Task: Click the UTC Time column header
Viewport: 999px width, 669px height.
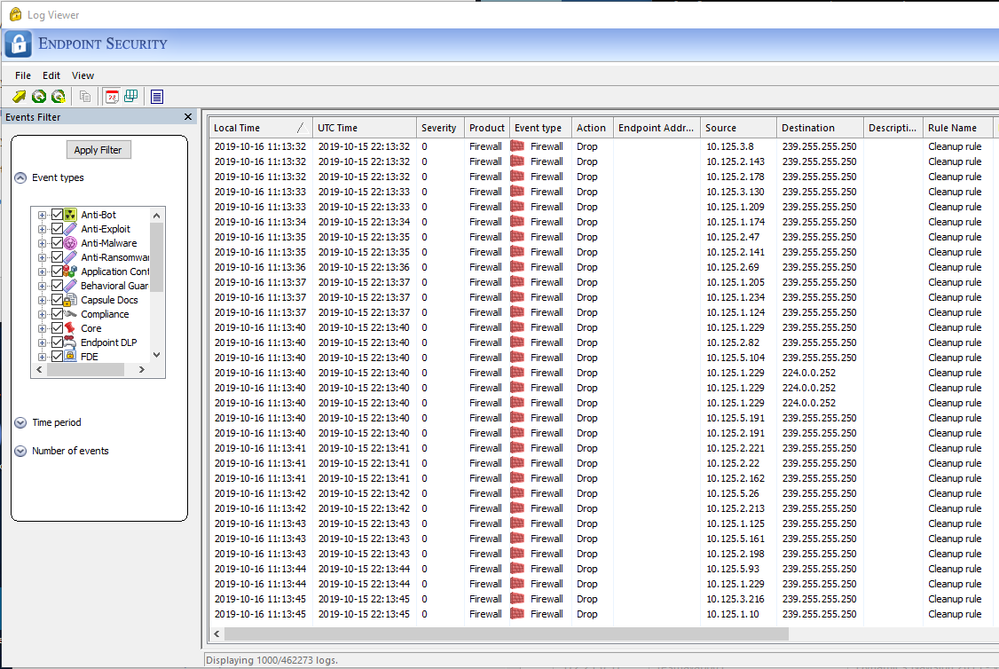Action: pos(364,127)
